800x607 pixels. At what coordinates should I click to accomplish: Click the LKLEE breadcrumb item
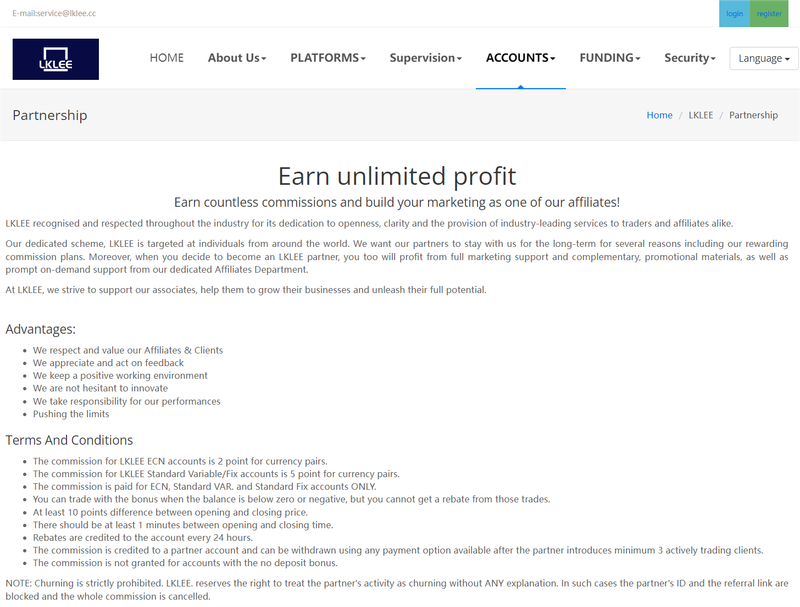[701, 115]
